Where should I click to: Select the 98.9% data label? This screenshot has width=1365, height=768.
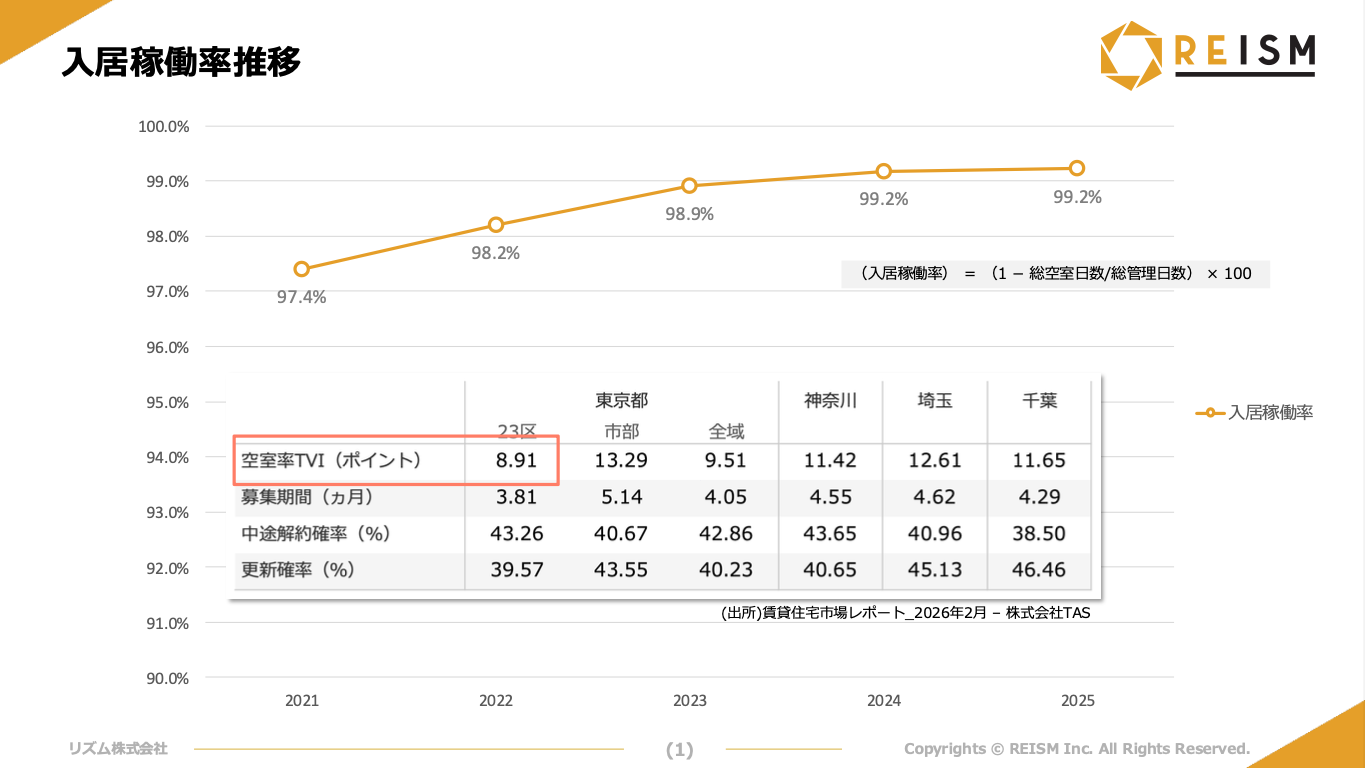(689, 214)
